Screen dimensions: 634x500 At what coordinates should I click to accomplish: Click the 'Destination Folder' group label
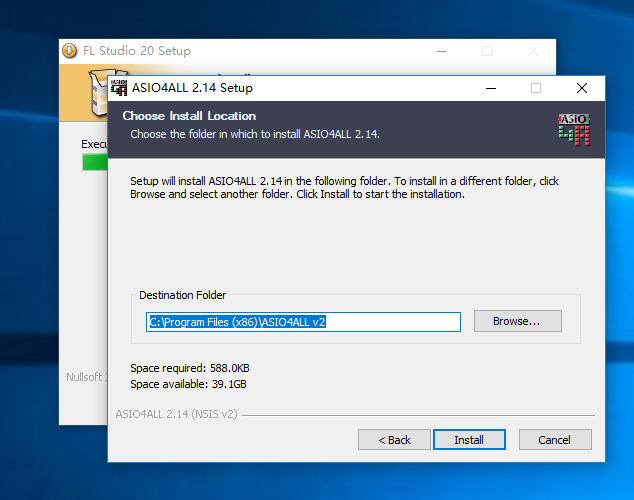(x=182, y=295)
